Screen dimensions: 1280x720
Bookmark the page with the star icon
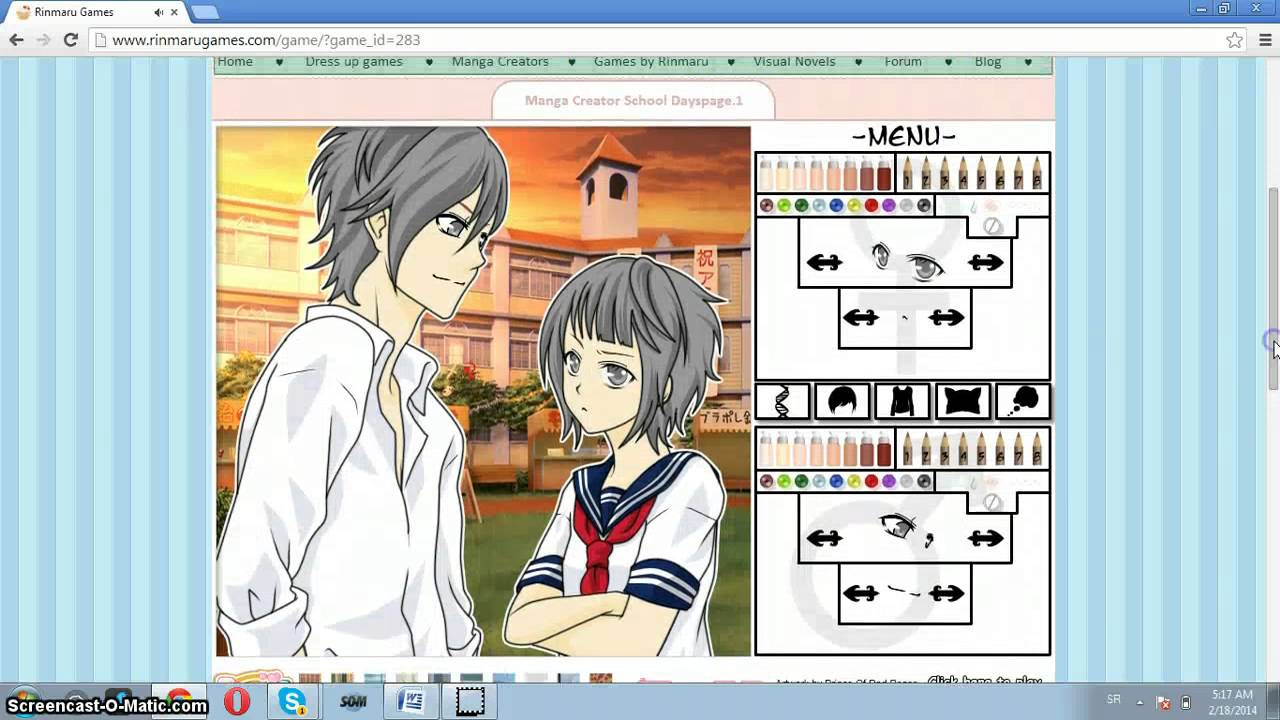point(1235,40)
